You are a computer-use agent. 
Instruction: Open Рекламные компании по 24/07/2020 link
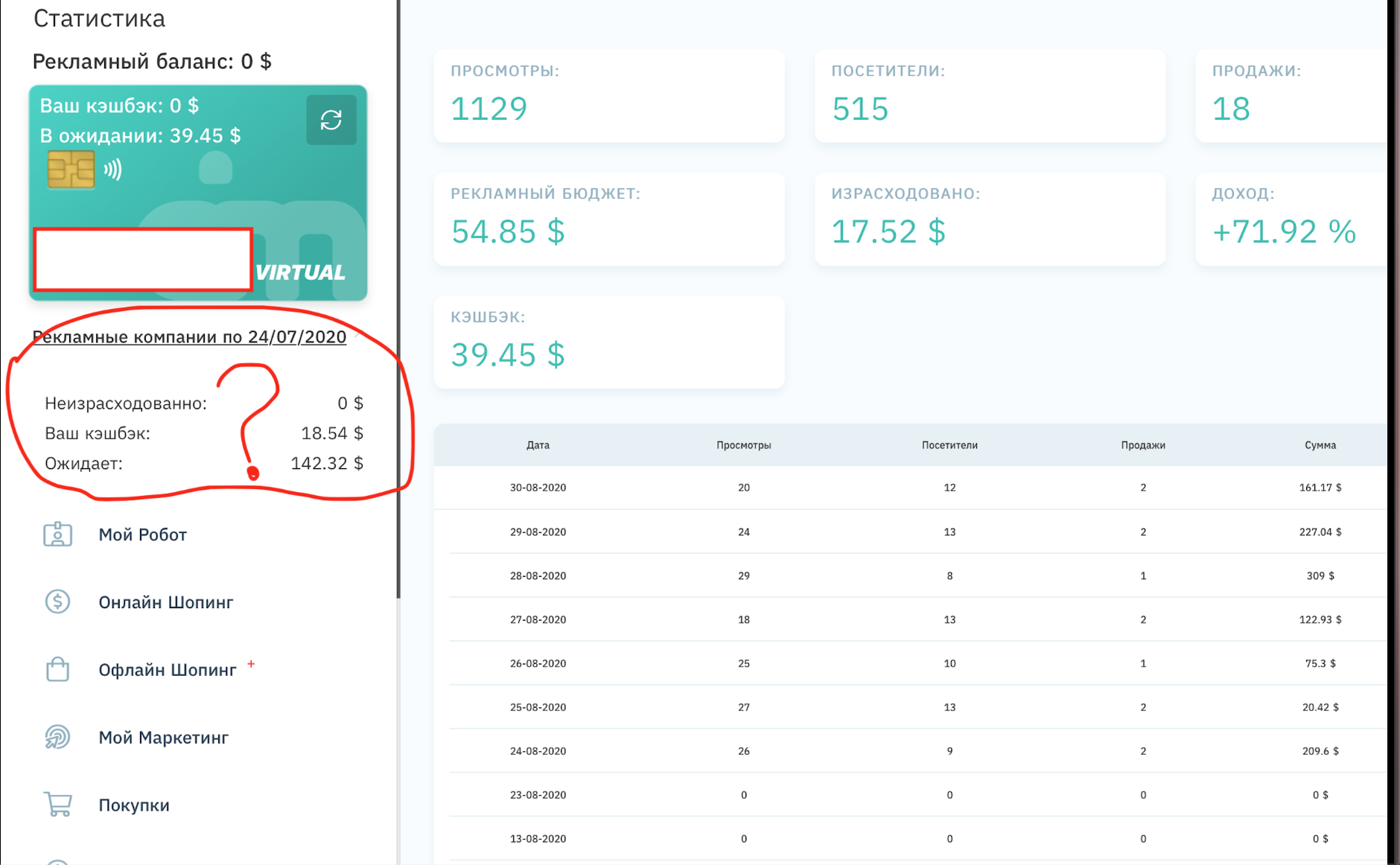click(189, 336)
